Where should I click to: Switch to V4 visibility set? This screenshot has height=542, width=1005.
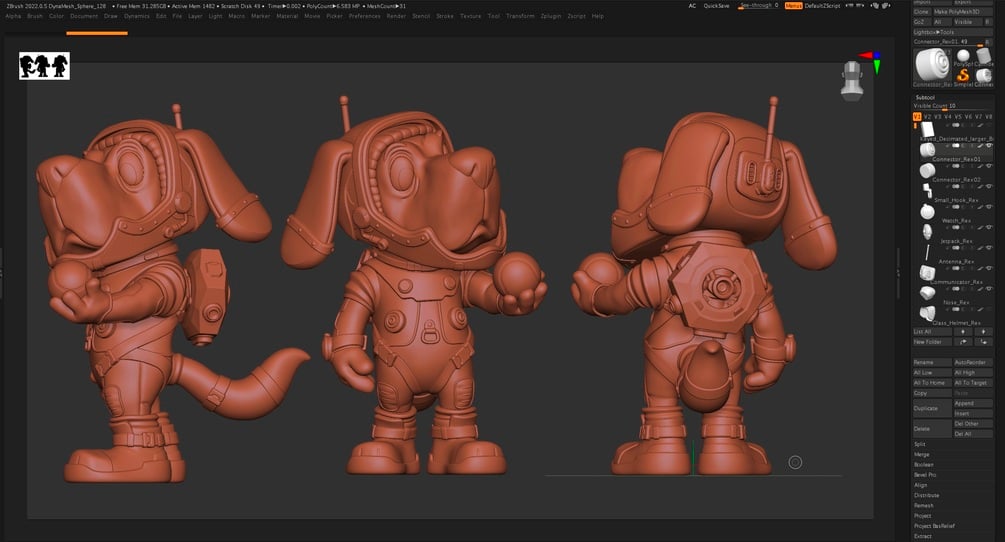point(947,117)
